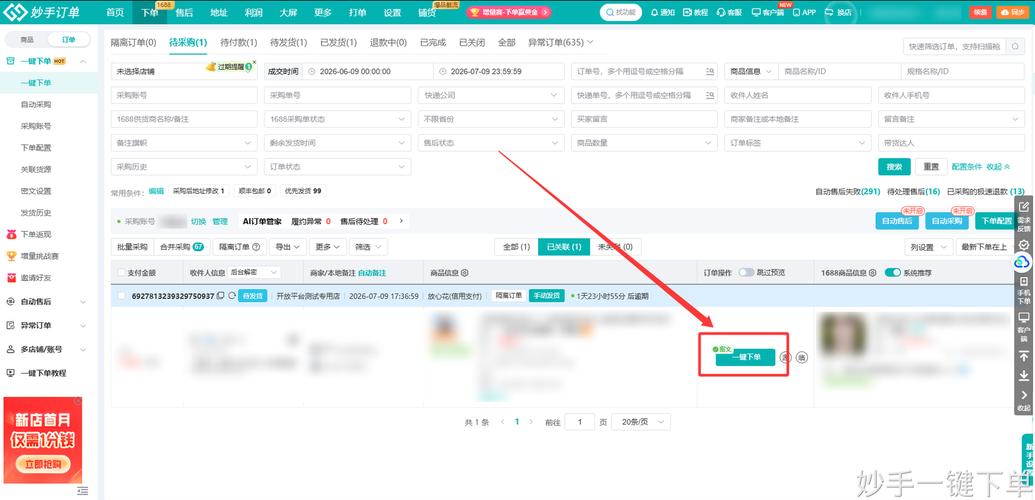
Task: Click the 客户端 monitor icon in header
Action: click(756, 13)
